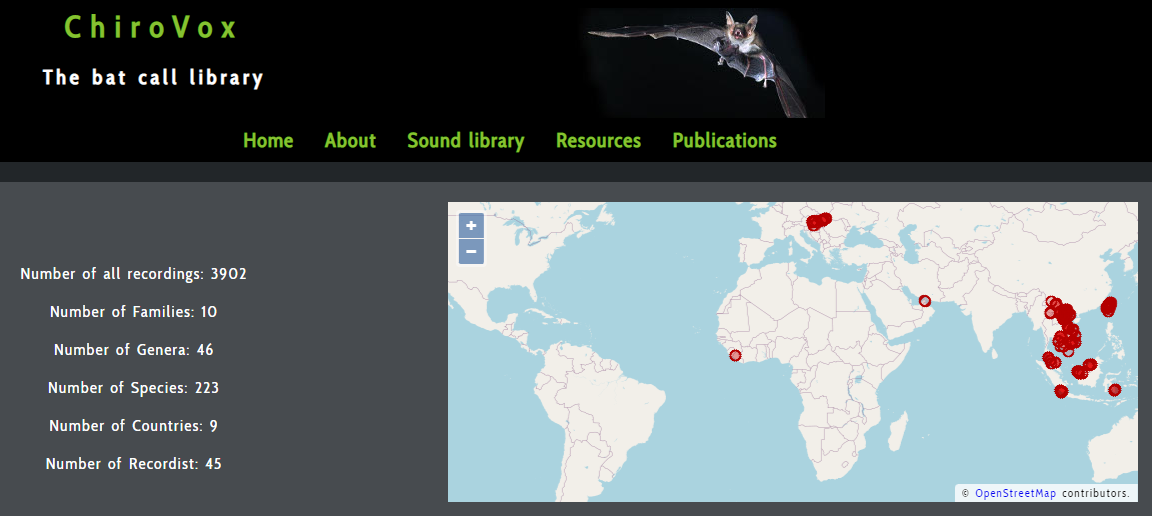Click 'The bat call library' tagline
Screen dimensions: 1152x516
[153, 77]
